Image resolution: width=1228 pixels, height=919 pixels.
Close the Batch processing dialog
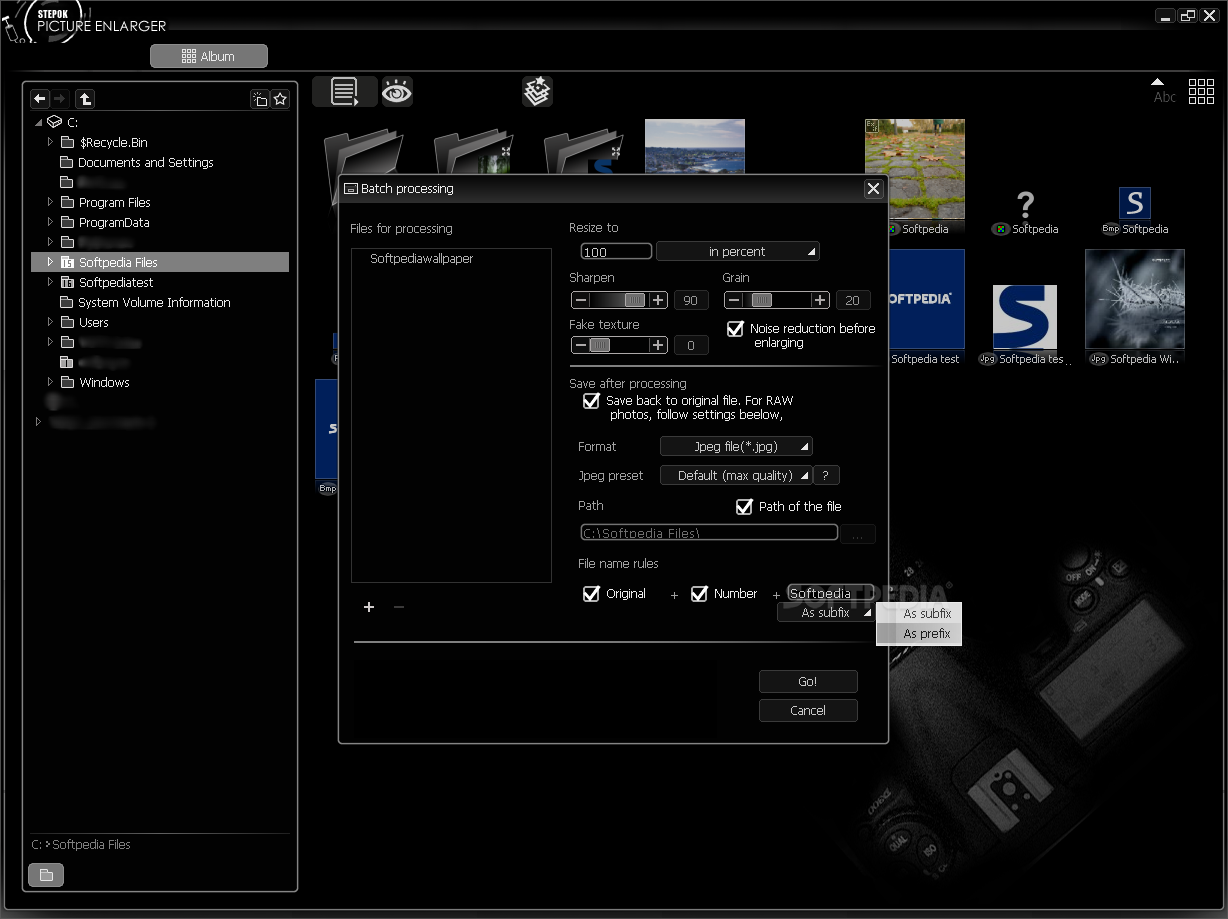coord(873,188)
